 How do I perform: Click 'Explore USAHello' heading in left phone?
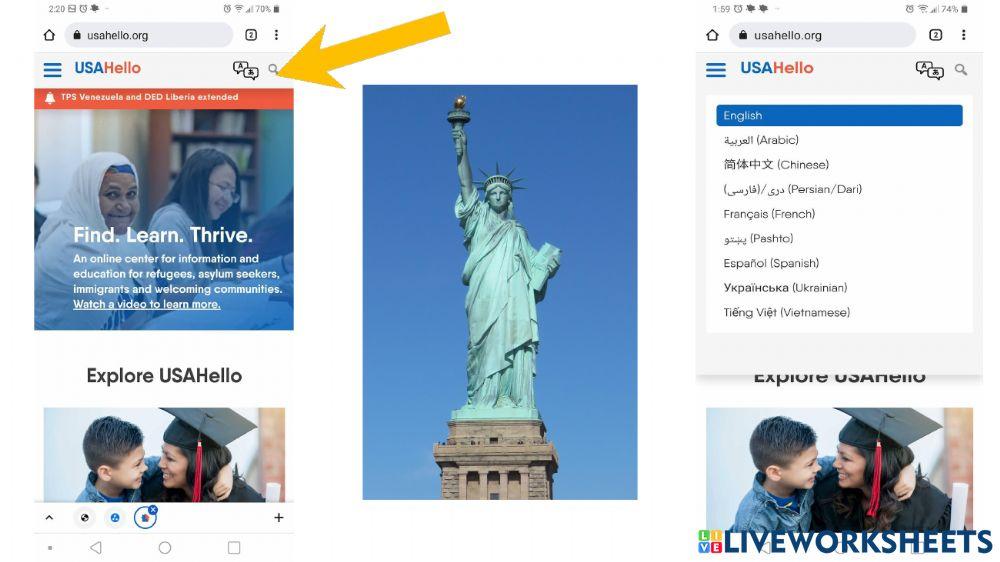click(x=164, y=376)
